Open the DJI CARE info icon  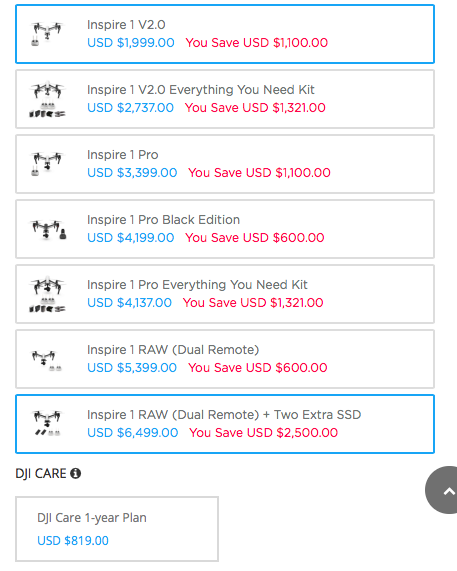(x=75, y=473)
